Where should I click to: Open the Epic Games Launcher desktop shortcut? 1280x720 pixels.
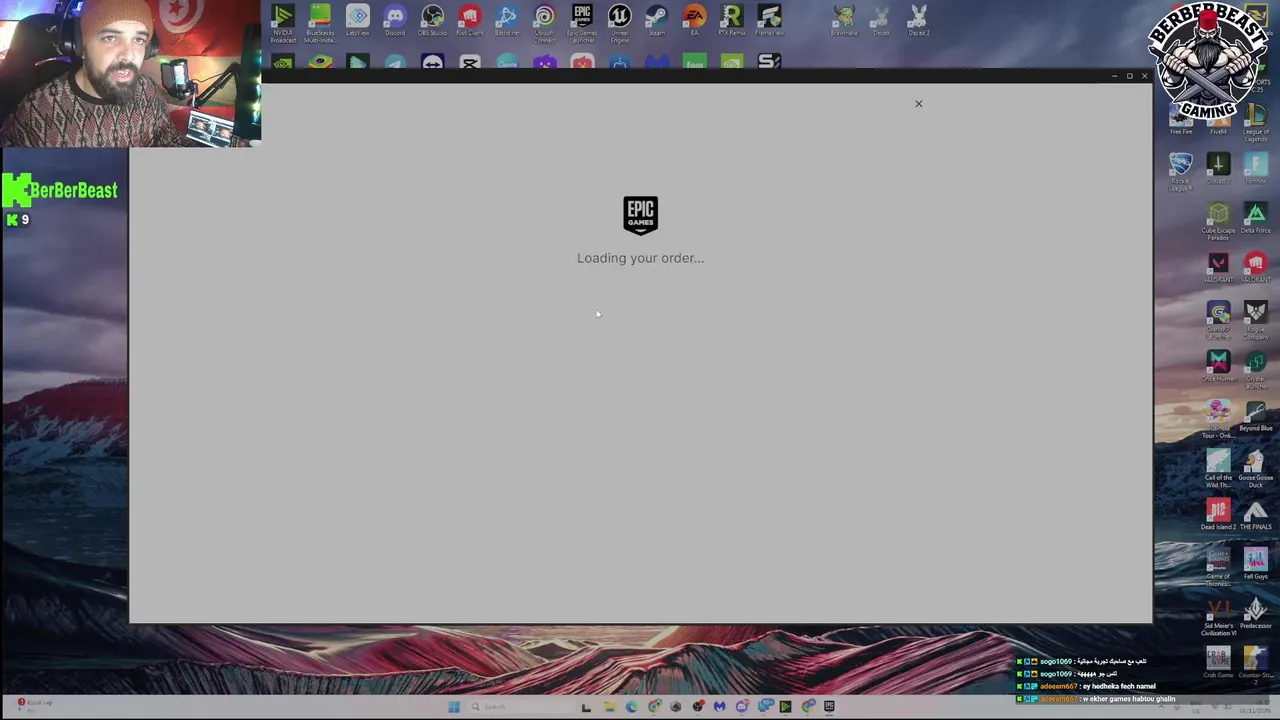582,22
